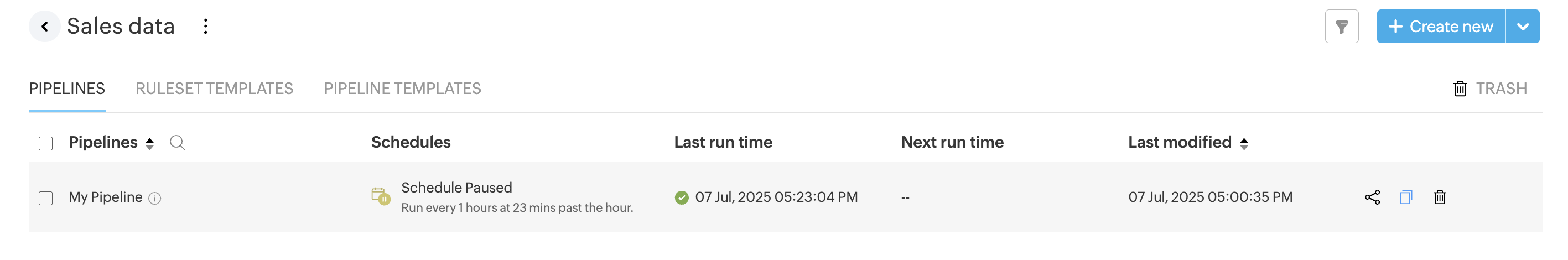Expand the Create new dropdown arrow
This screenshot has height=260, width=1568.
(1522, 27)
